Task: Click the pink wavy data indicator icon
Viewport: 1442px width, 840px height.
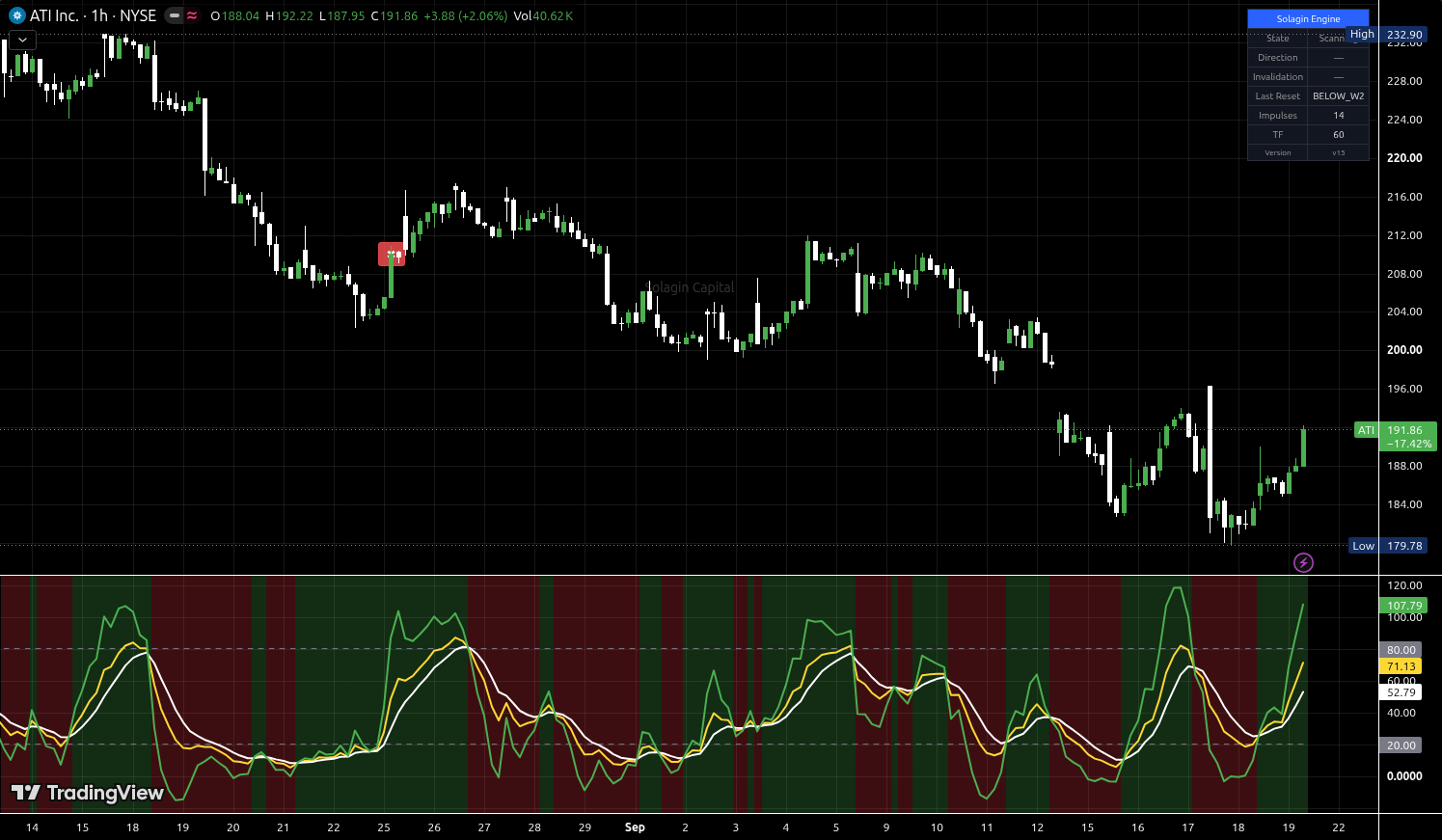Action: (x=192, y=15)
